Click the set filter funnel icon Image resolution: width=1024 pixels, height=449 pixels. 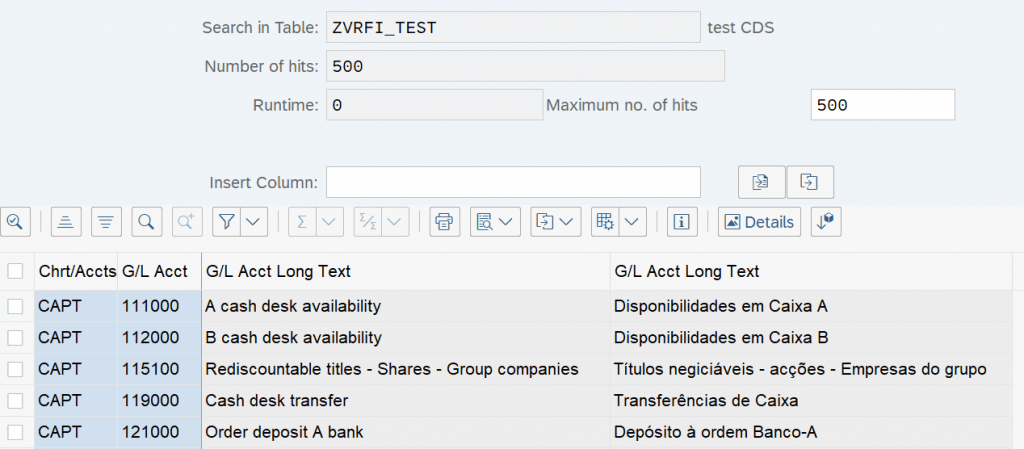pyautogui.click(x=227, y=222)
